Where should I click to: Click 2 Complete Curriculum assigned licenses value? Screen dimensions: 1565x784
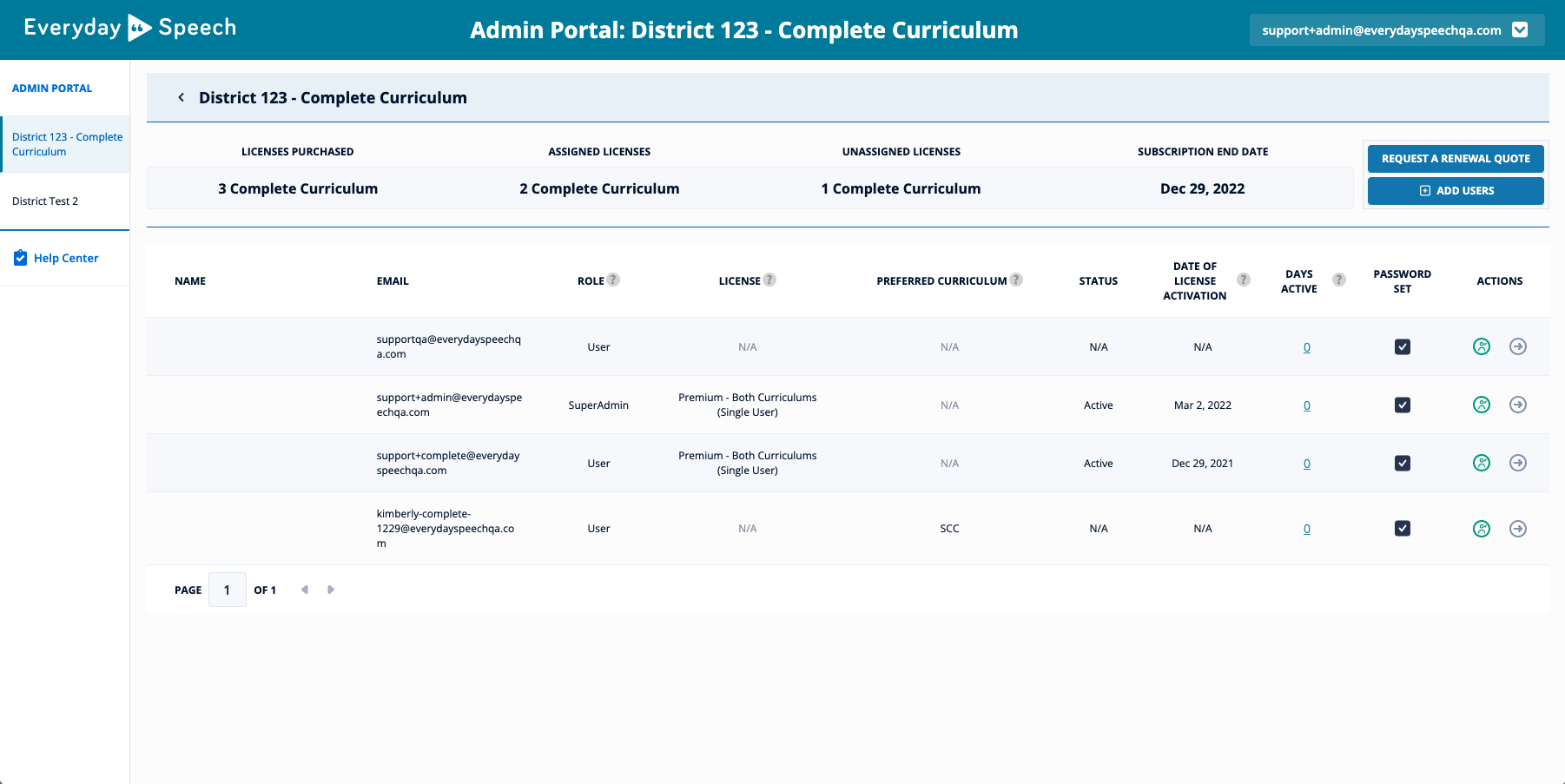599,188
